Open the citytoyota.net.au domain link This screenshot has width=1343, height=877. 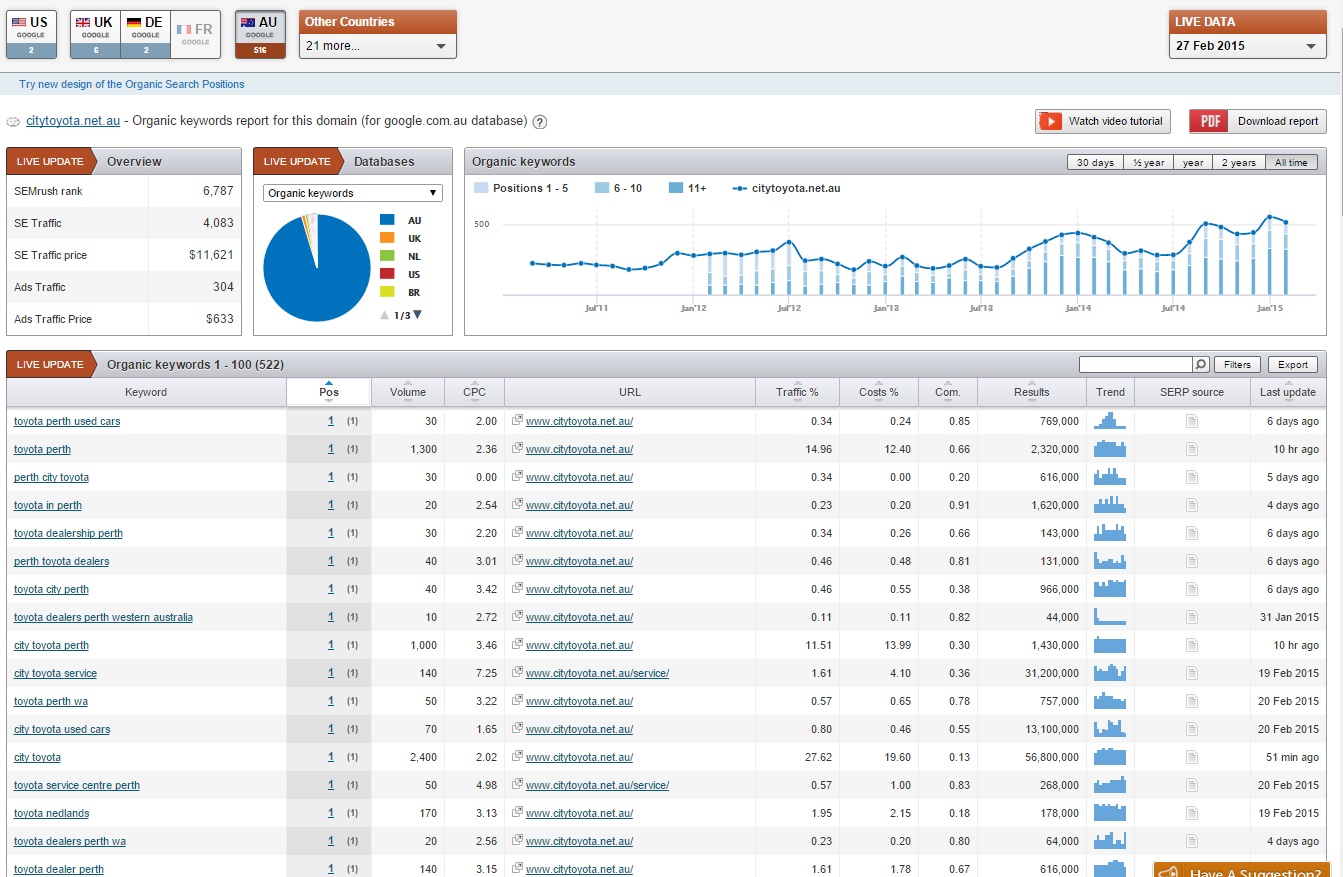(73, 121)
